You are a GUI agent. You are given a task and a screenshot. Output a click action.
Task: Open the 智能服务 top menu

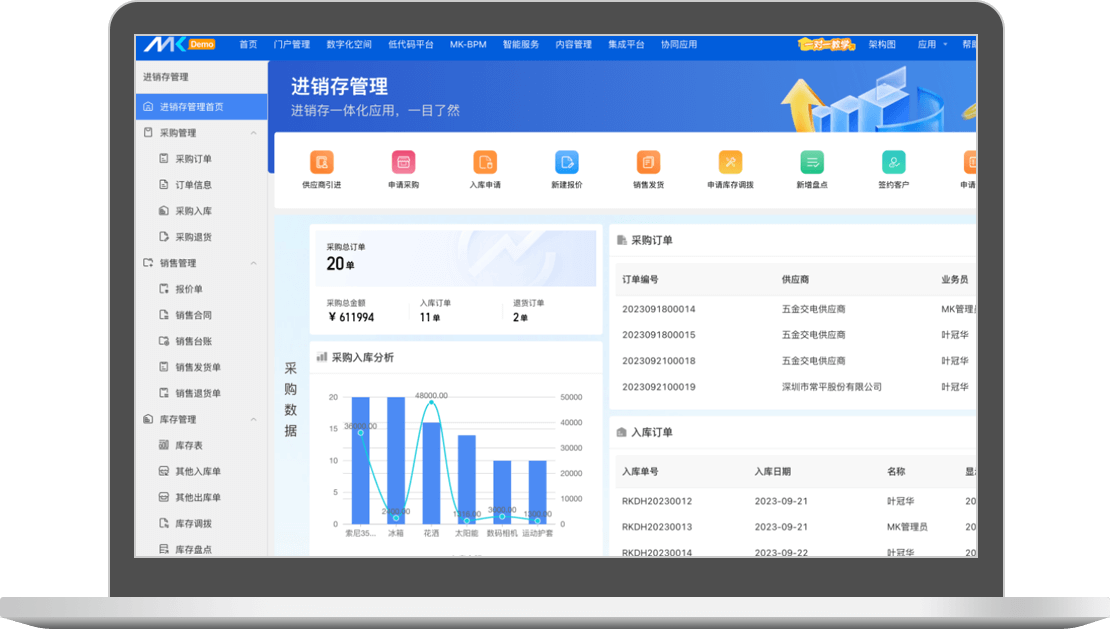point(521,45)
